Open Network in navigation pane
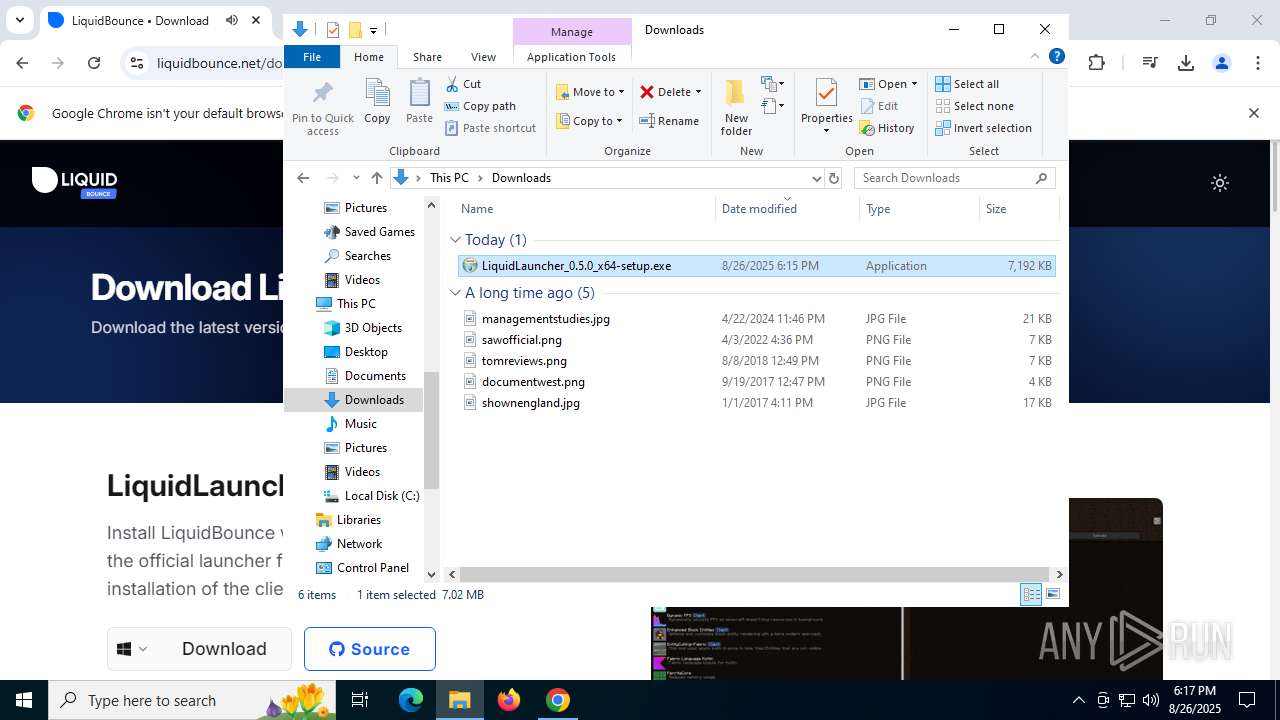 (x=349, y=544)
